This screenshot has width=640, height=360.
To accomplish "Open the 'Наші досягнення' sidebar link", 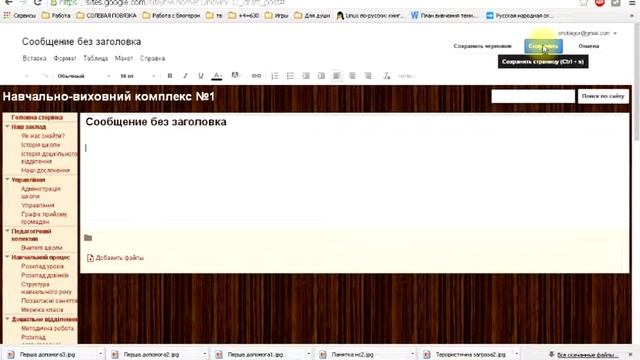I will pyautogui.click(x=45, y=170).
